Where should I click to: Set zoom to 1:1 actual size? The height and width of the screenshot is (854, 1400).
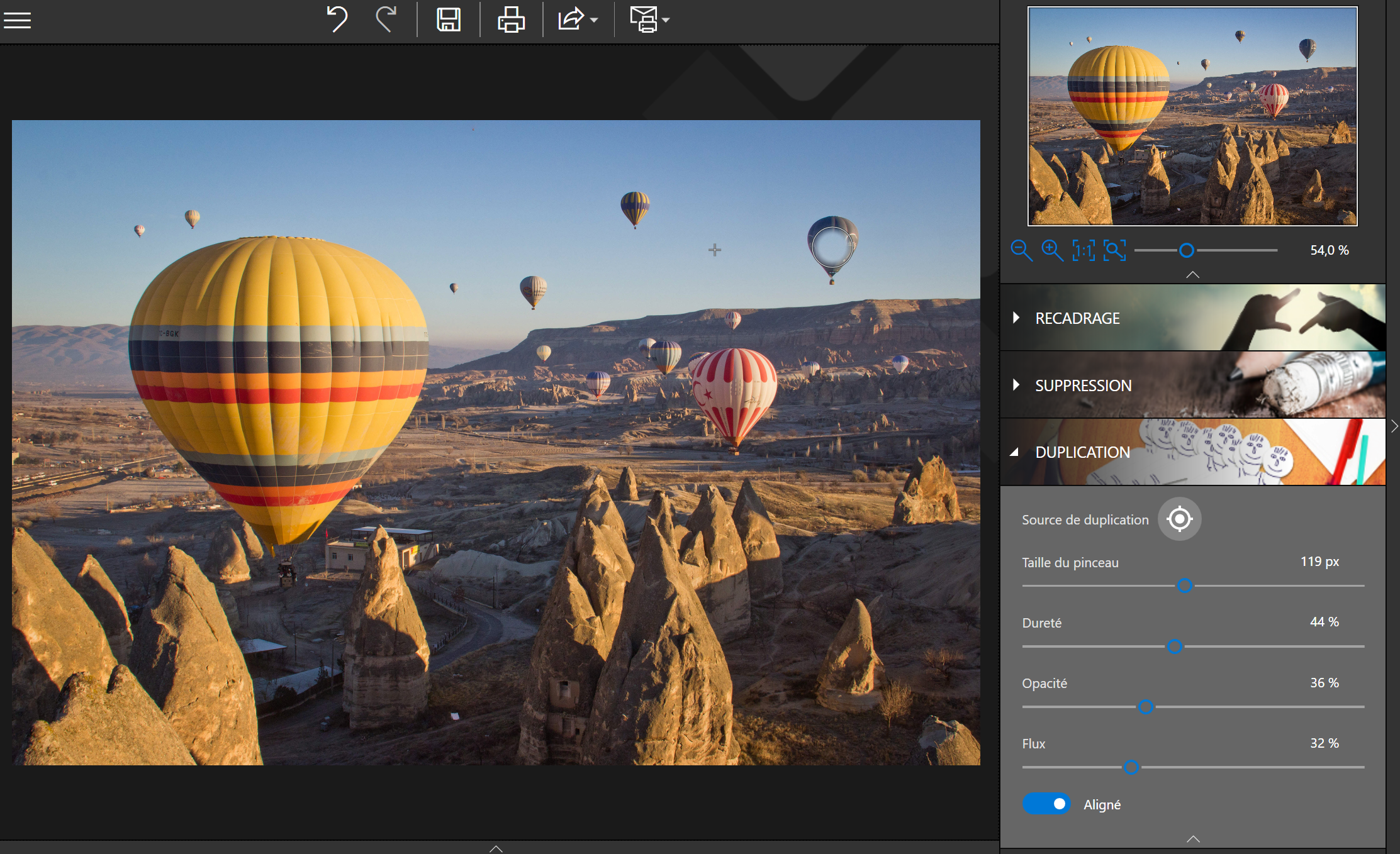[x=1084, y=250]
